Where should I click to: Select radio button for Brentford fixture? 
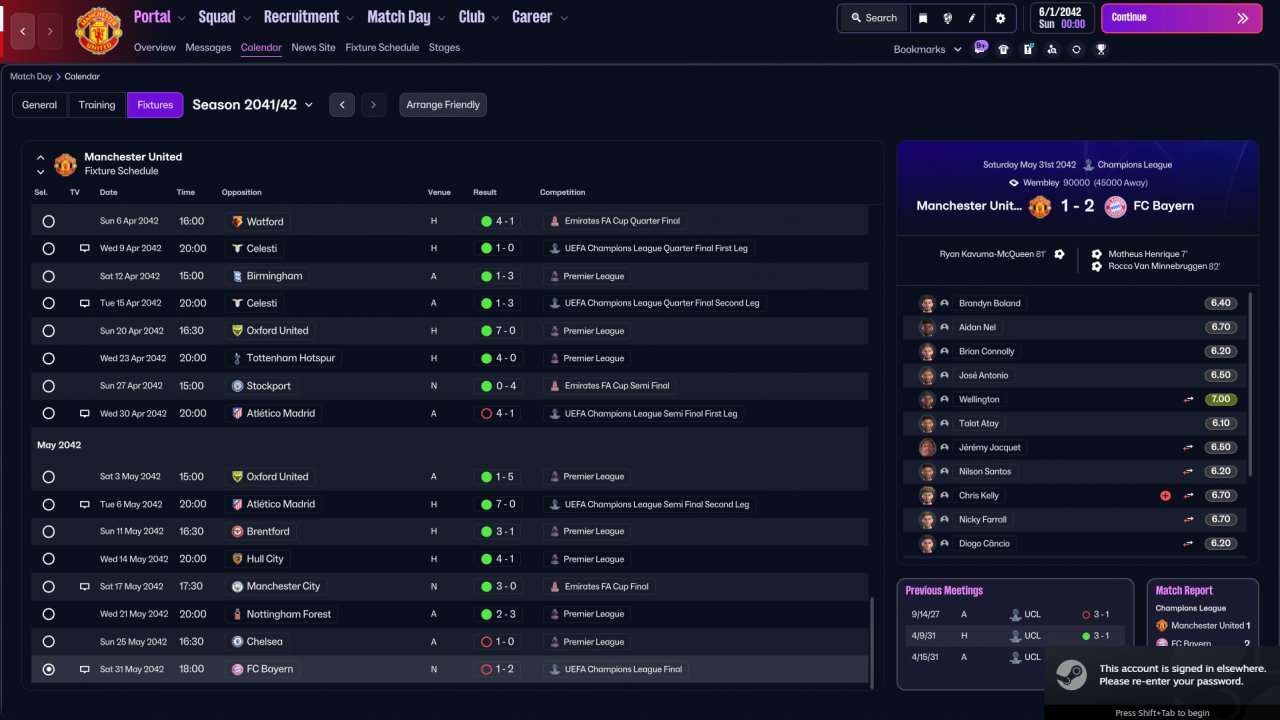(x=49, y=532)
